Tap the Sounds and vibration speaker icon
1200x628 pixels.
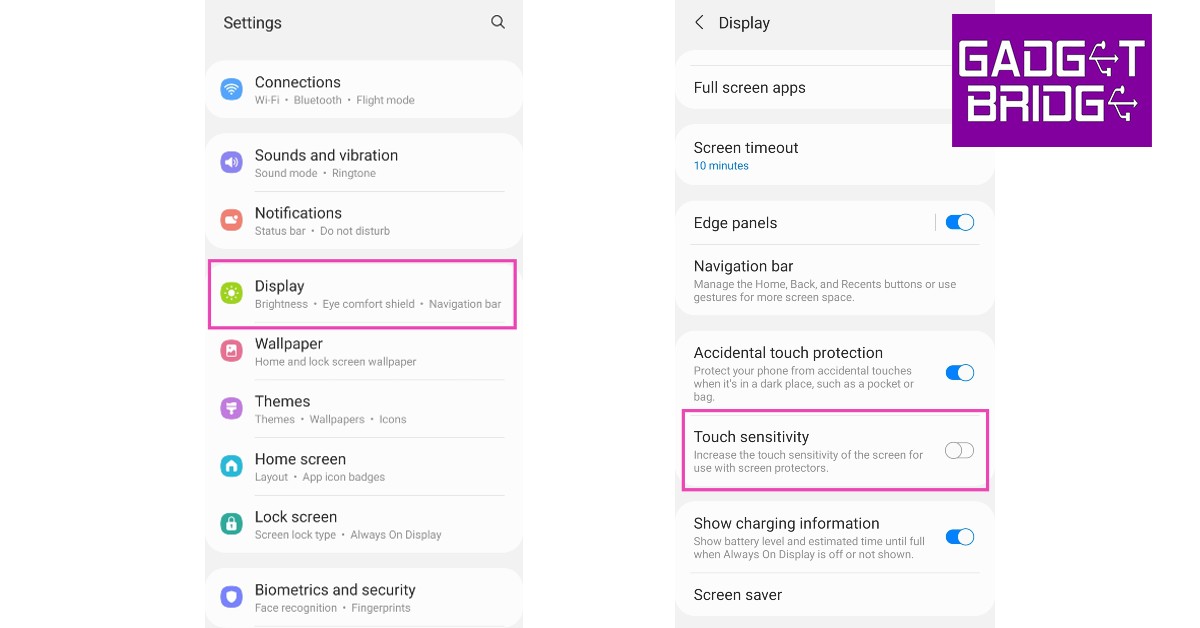[232, 162]
